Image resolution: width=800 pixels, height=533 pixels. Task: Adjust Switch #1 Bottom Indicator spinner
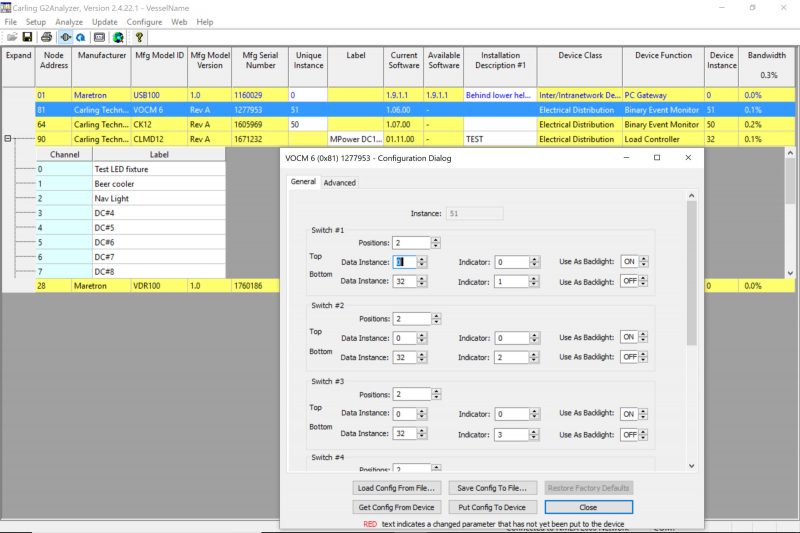coord(534,282)
